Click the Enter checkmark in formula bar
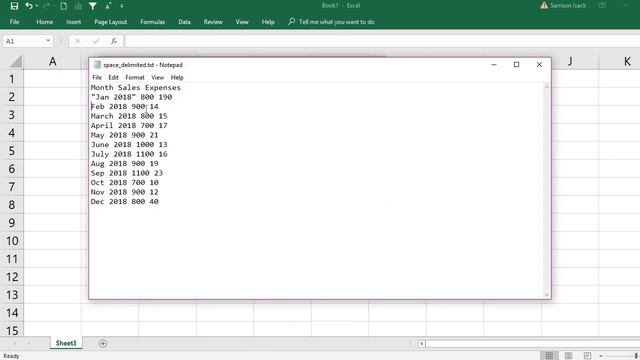Viewport: 640px width, 360px height. (96, 41)
